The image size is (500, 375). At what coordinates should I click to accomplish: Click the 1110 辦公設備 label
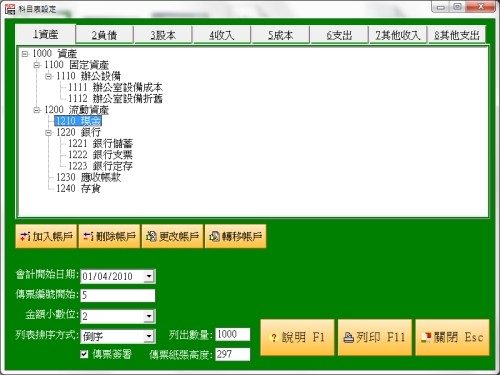click(88, 76)
